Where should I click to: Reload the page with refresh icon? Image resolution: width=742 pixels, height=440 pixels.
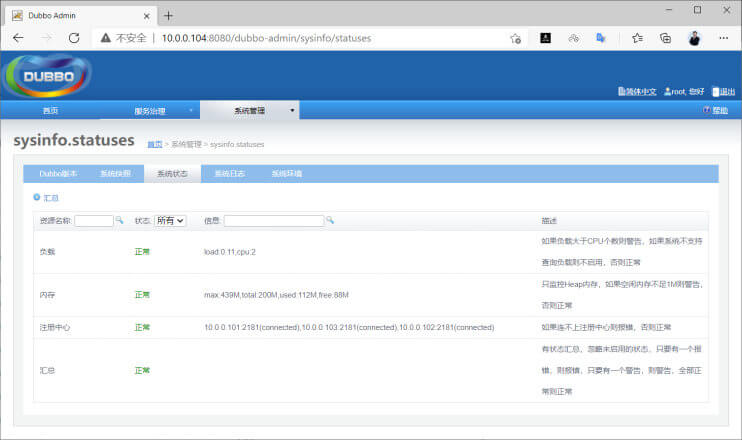click(x=74, y=38)
